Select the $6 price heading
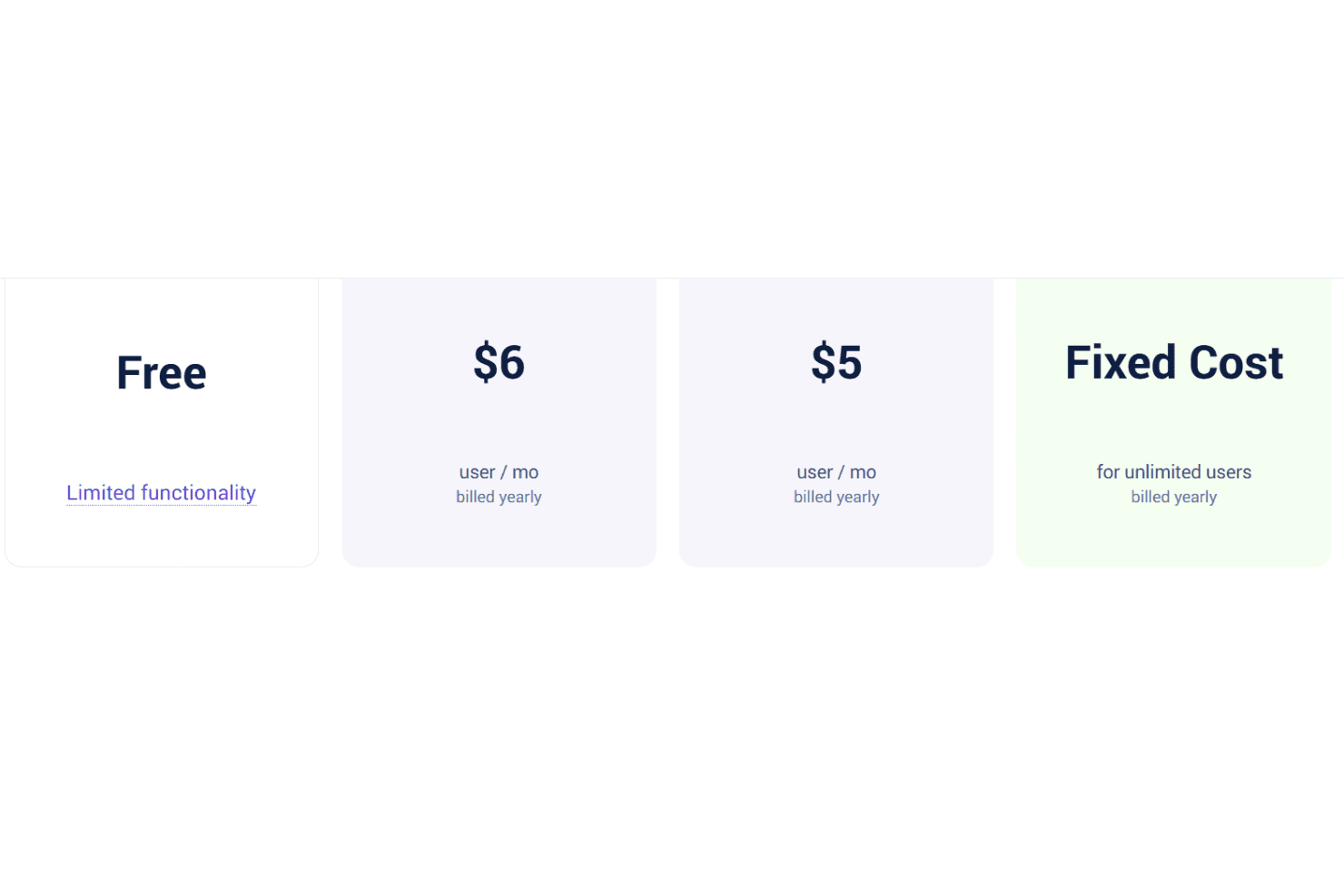This screenshot has height=896, width=1344. pyautogui.click(x=499, y=362)
